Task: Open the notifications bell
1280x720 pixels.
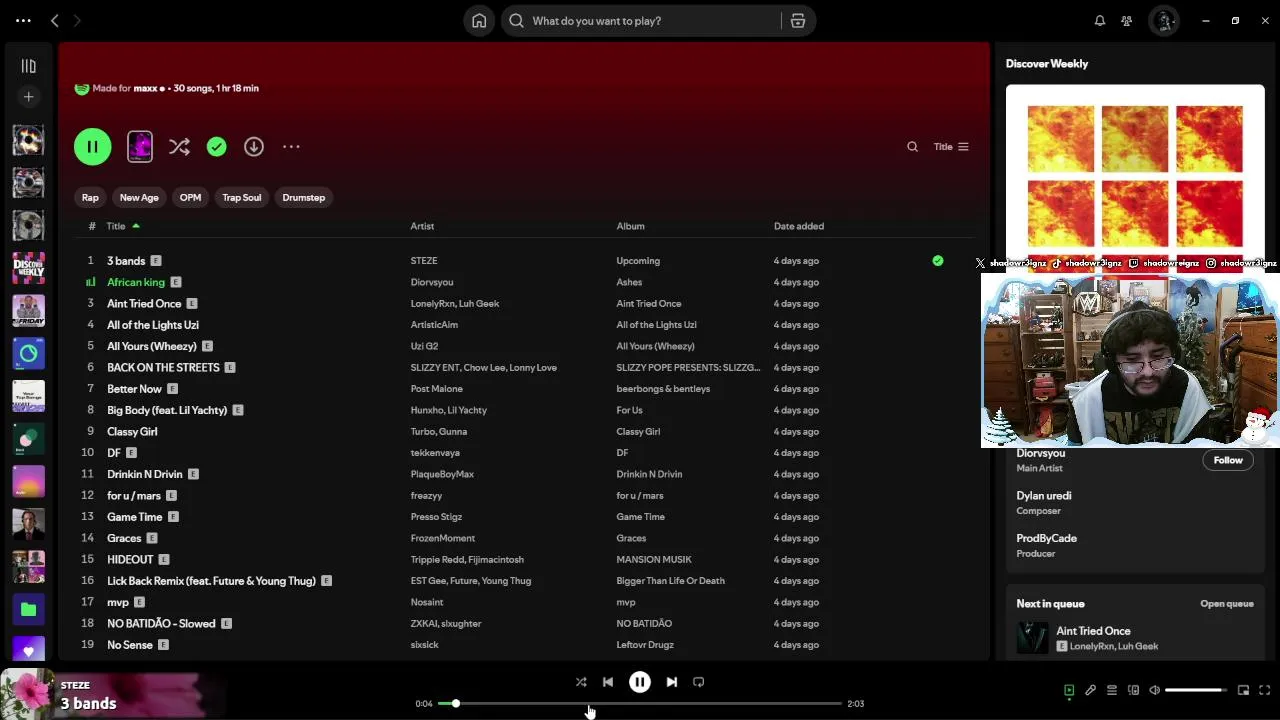Action: 1100,21
